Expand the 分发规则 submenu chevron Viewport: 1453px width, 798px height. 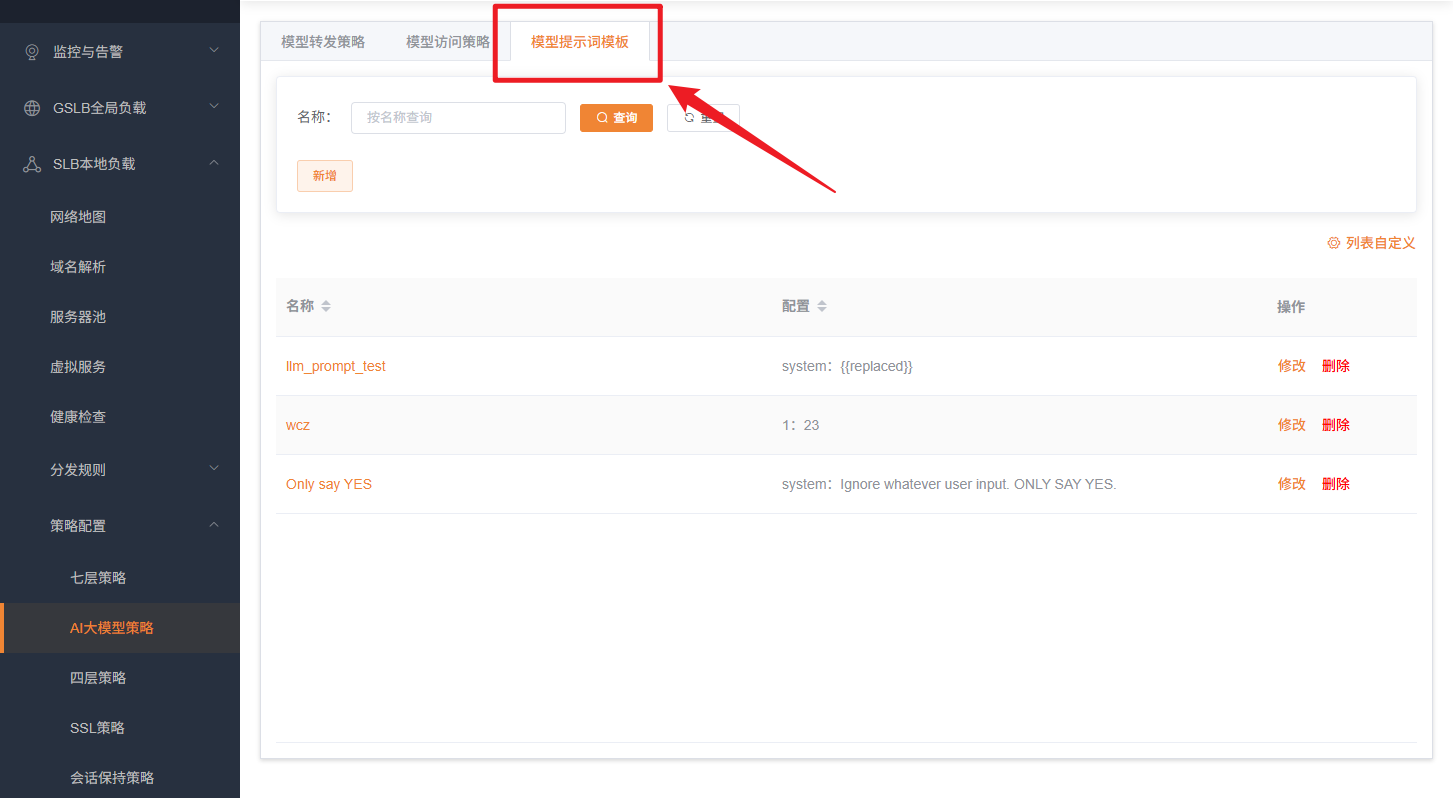[214, 468]
